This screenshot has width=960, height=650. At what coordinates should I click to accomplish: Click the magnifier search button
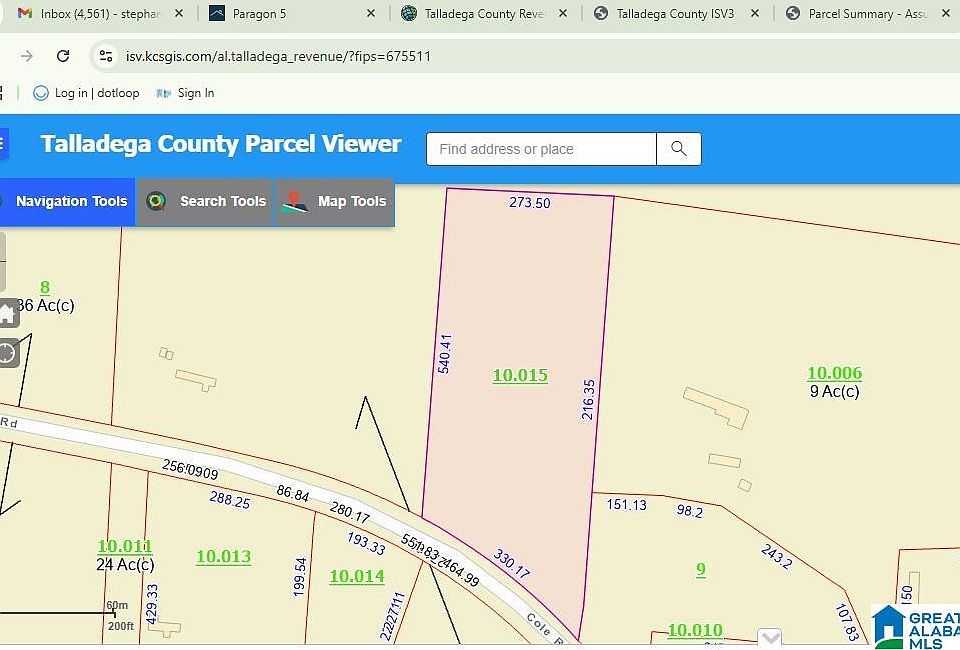tap(678, 149)
